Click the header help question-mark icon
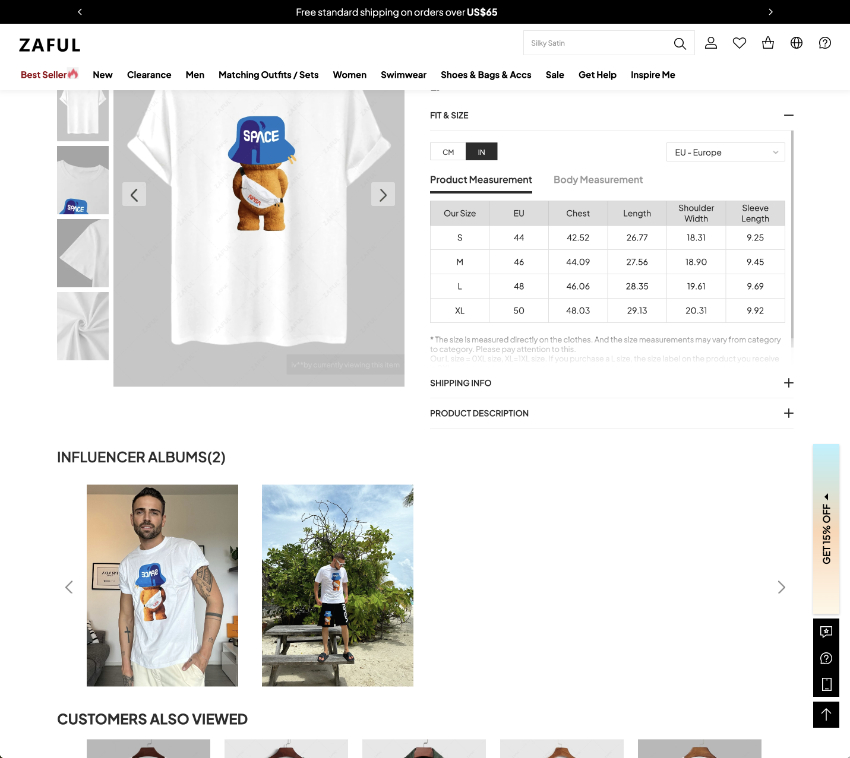 (x=825, y=43)
